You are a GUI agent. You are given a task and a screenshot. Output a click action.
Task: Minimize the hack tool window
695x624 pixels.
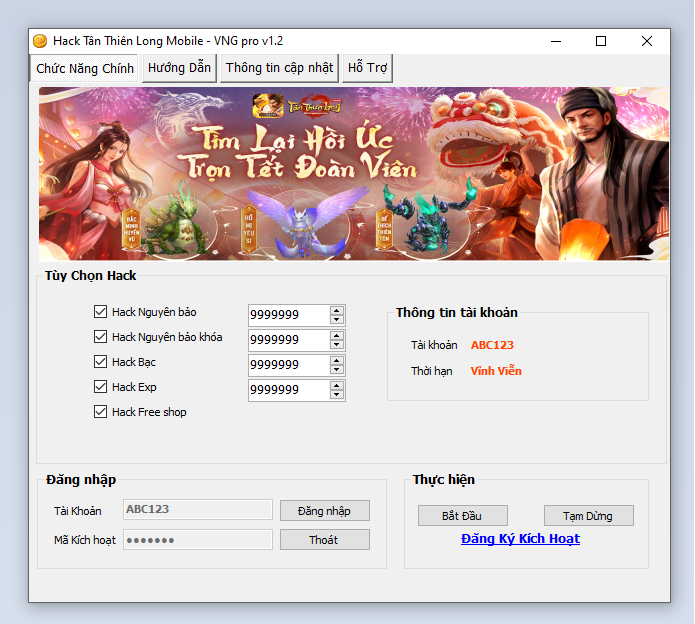coord(555,41)
